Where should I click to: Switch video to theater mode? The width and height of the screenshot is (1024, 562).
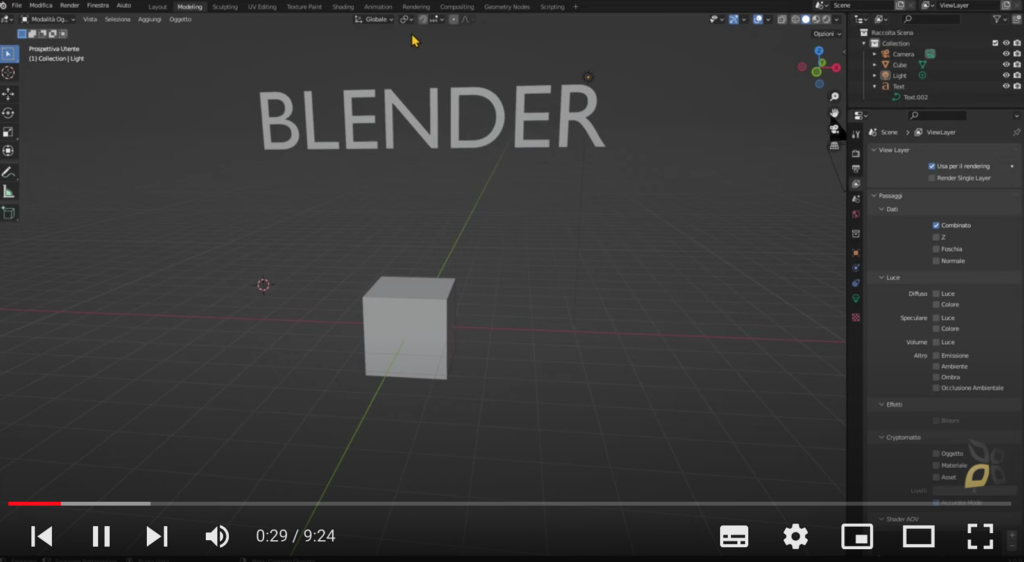click(919, 537)
